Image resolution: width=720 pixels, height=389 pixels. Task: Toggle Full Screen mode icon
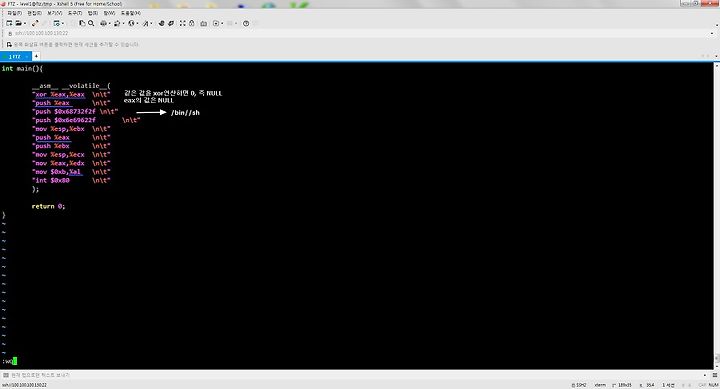coord(183,23)
